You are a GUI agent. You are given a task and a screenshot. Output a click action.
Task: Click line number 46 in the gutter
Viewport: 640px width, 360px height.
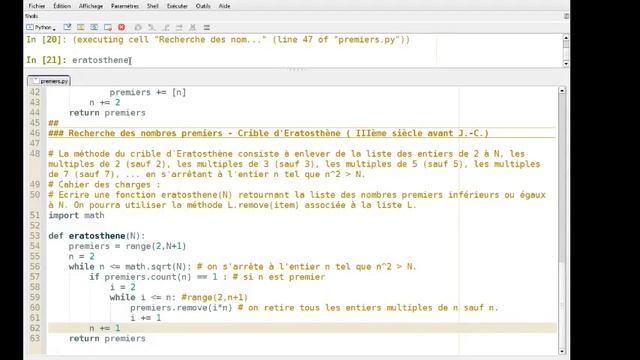(35, 133)
